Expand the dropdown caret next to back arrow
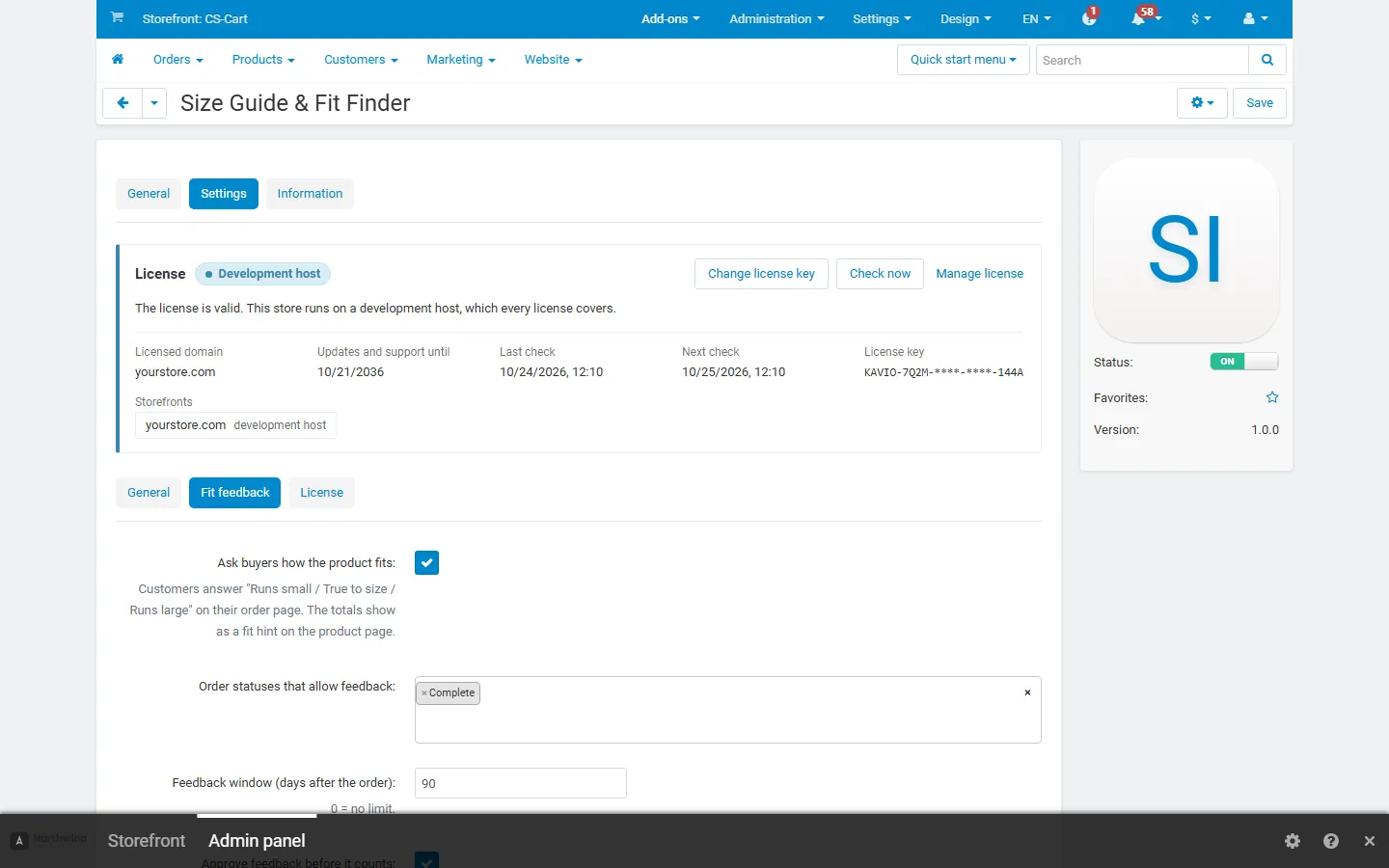 [154, 103]
